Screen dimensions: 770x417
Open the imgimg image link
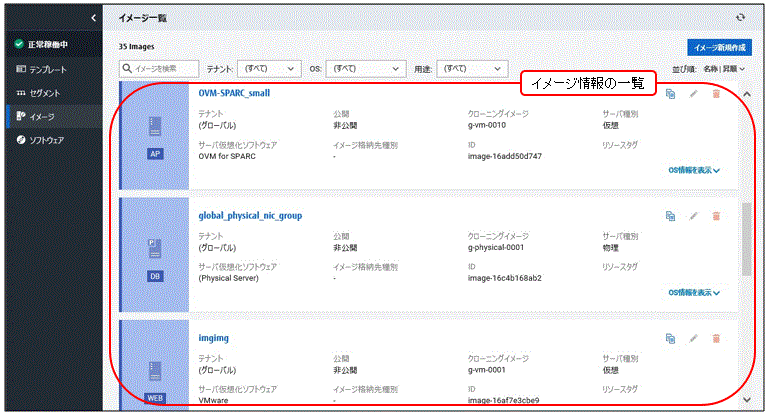(x=214, y=338)
